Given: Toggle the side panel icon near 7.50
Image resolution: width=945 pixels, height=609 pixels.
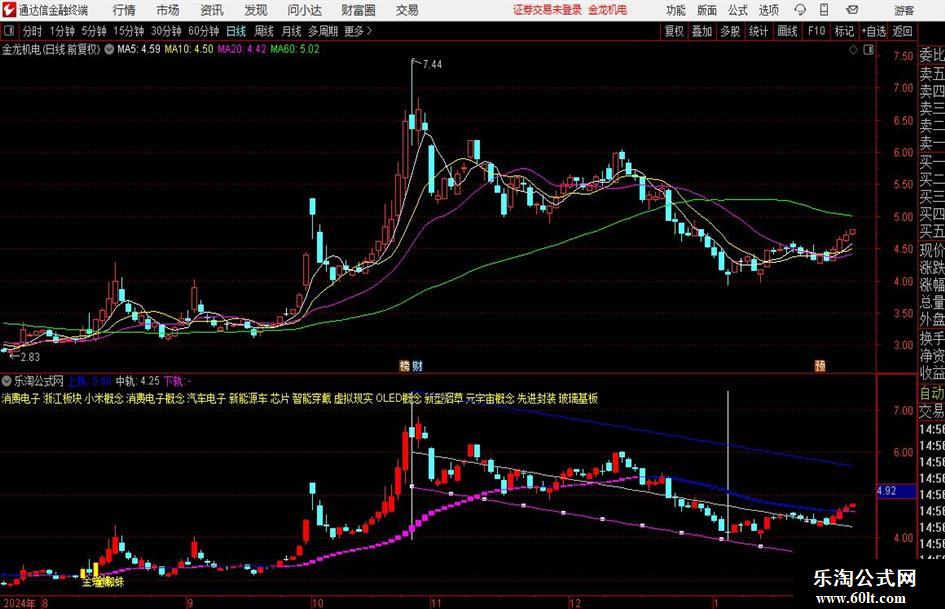Looking at the screenshot, I should pyautogui.click(x=868, y=50).
